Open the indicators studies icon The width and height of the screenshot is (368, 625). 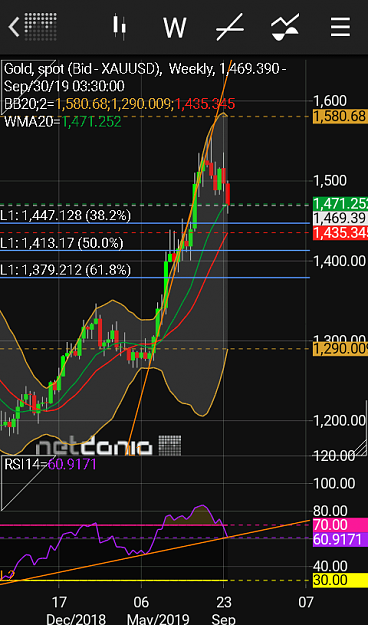(x=285, y=27)
